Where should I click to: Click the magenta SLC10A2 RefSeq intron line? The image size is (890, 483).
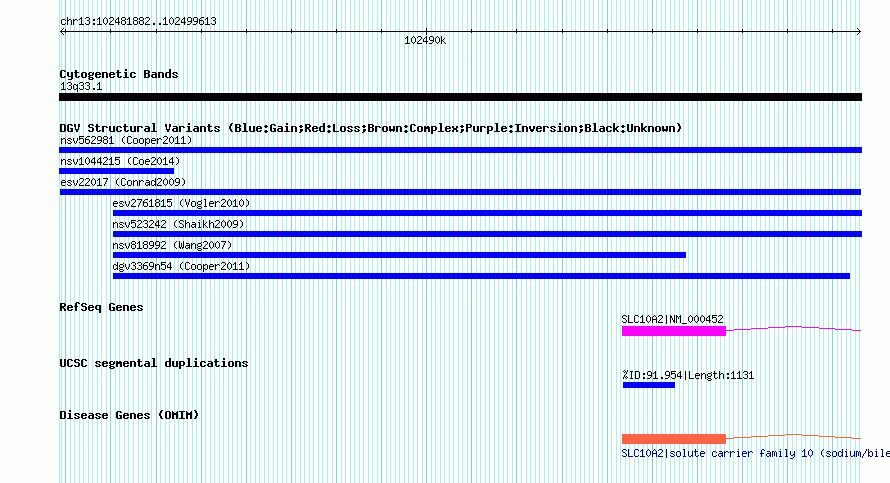(794, 328)
